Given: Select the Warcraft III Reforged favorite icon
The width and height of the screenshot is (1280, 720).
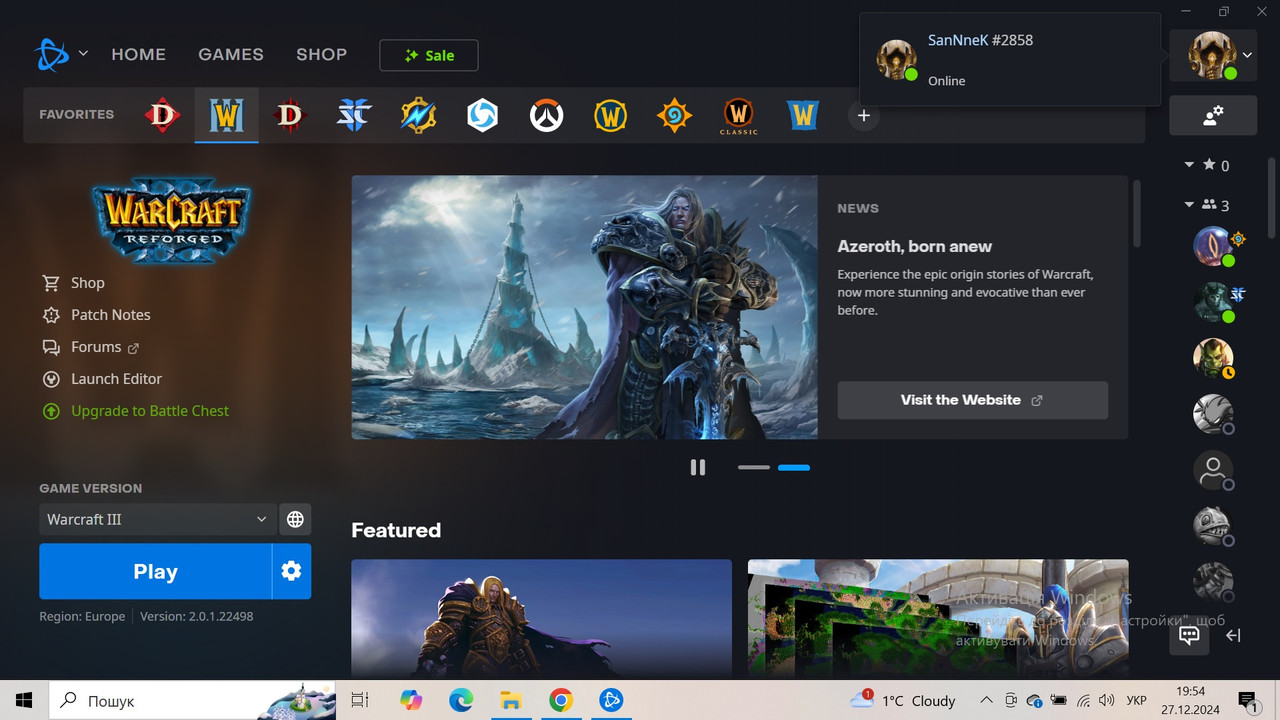Looking at the screenshot, I should (x=226, y=115).
